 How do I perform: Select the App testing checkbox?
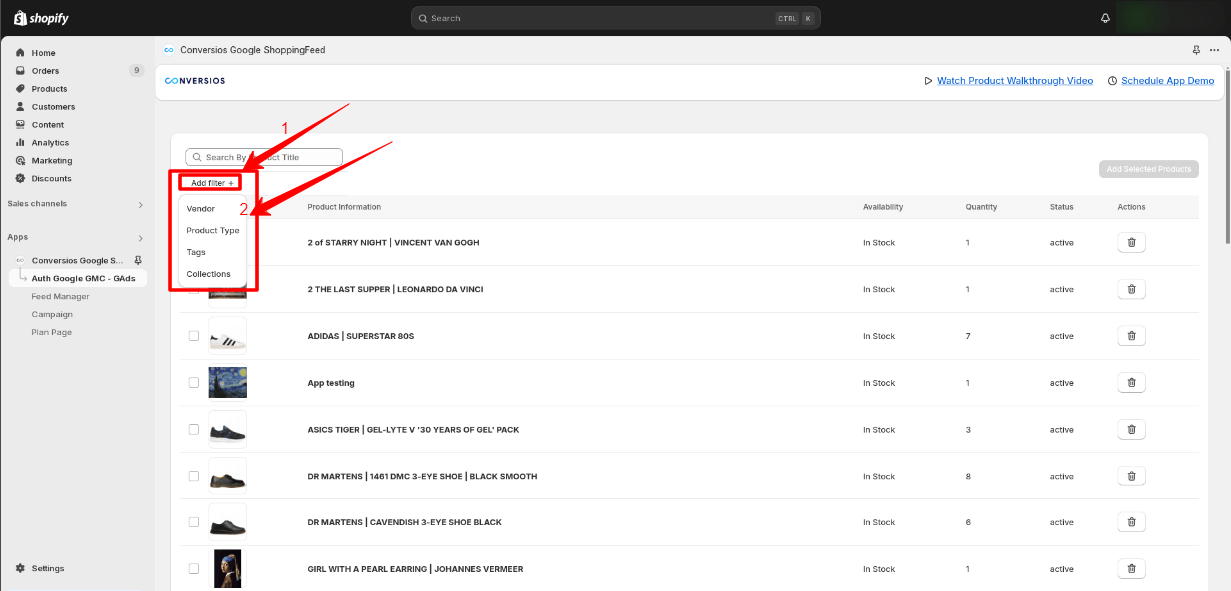tap(194, 382)
